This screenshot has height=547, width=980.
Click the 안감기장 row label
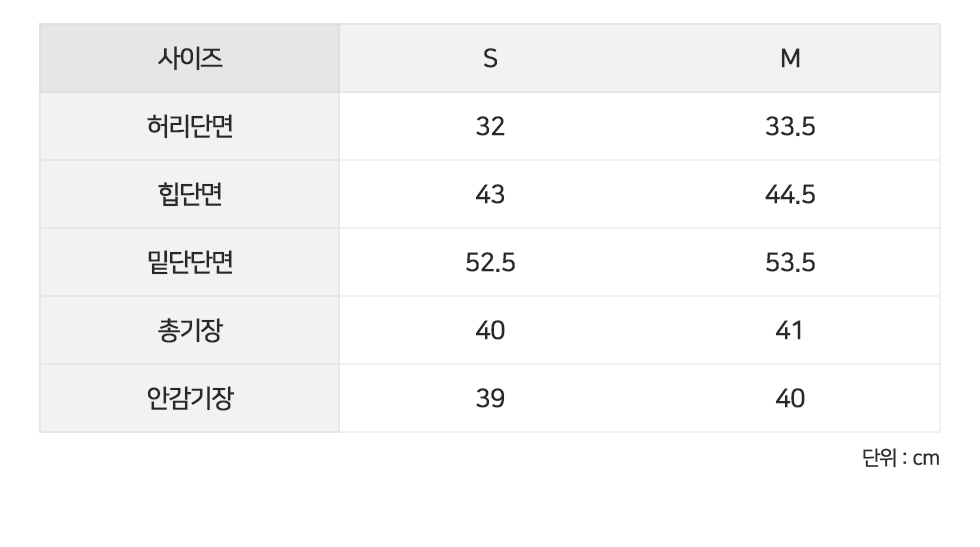[x=190, y=399]
